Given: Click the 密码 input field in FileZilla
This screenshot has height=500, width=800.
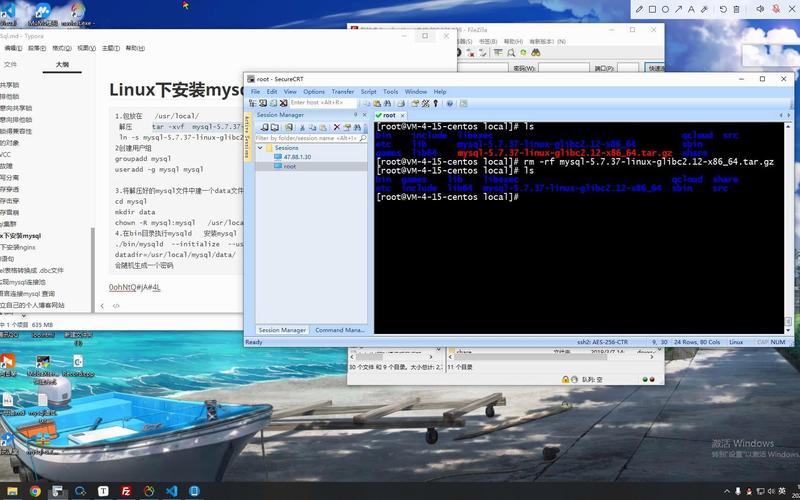Looking at the screenshot, I should pos(563,68).
